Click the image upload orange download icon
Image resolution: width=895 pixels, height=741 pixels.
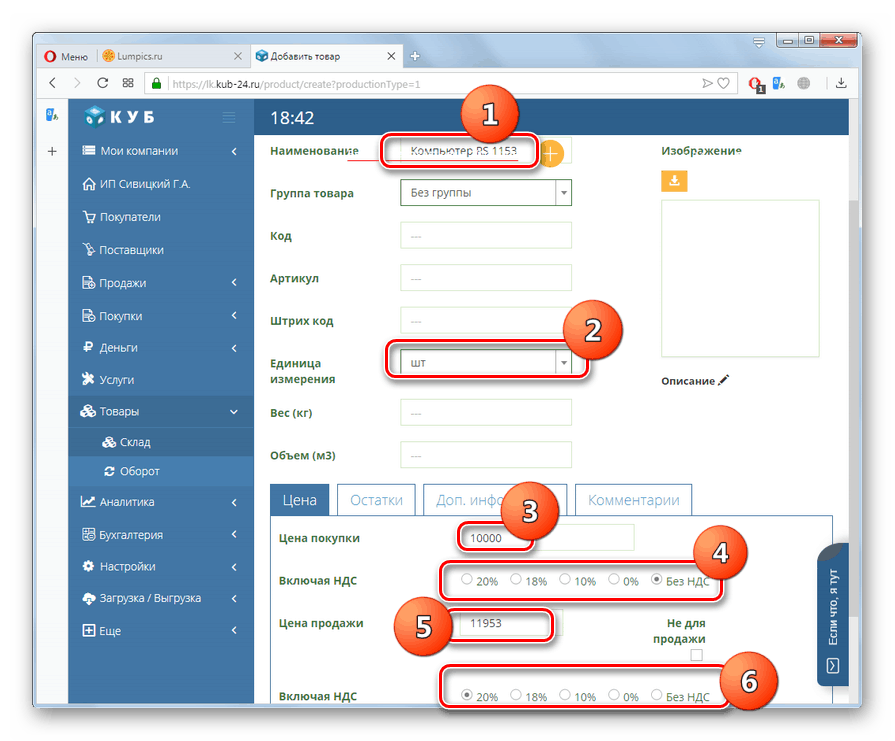674,181
